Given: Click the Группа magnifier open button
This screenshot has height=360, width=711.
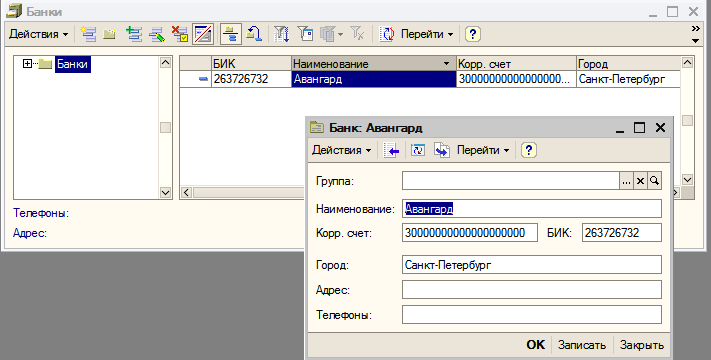Looking at the screenshot, I should point(654,181).
